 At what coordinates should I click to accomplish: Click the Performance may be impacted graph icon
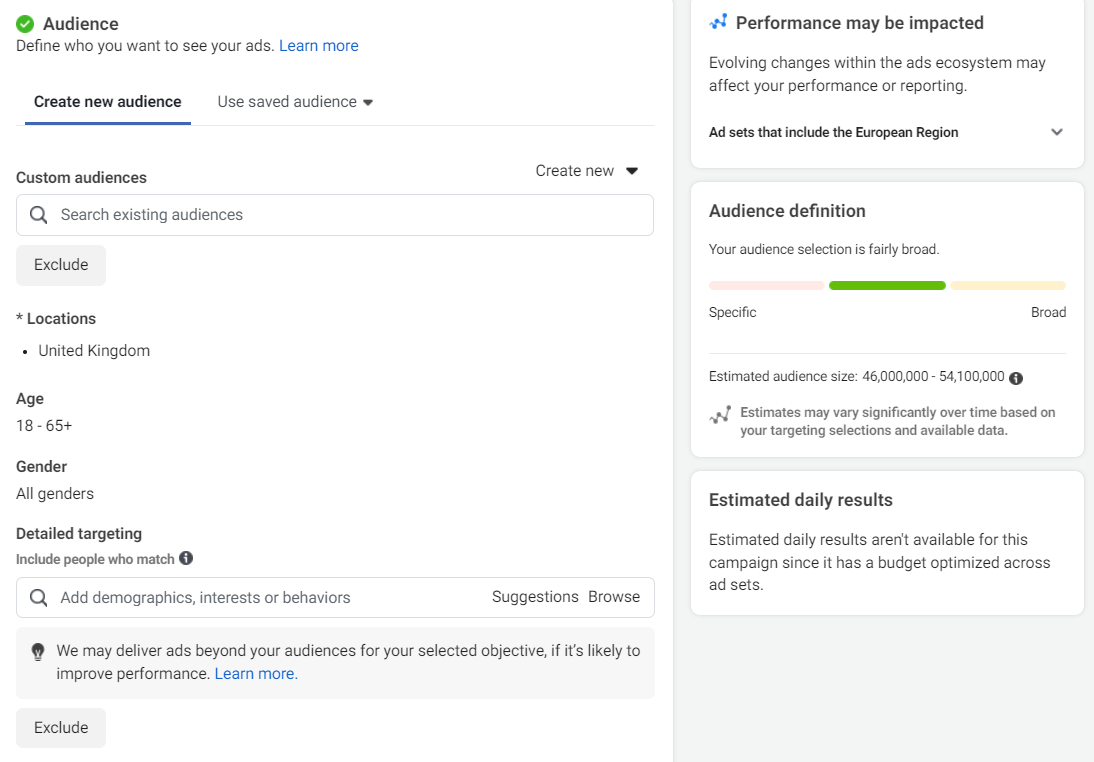click(719, 22)
